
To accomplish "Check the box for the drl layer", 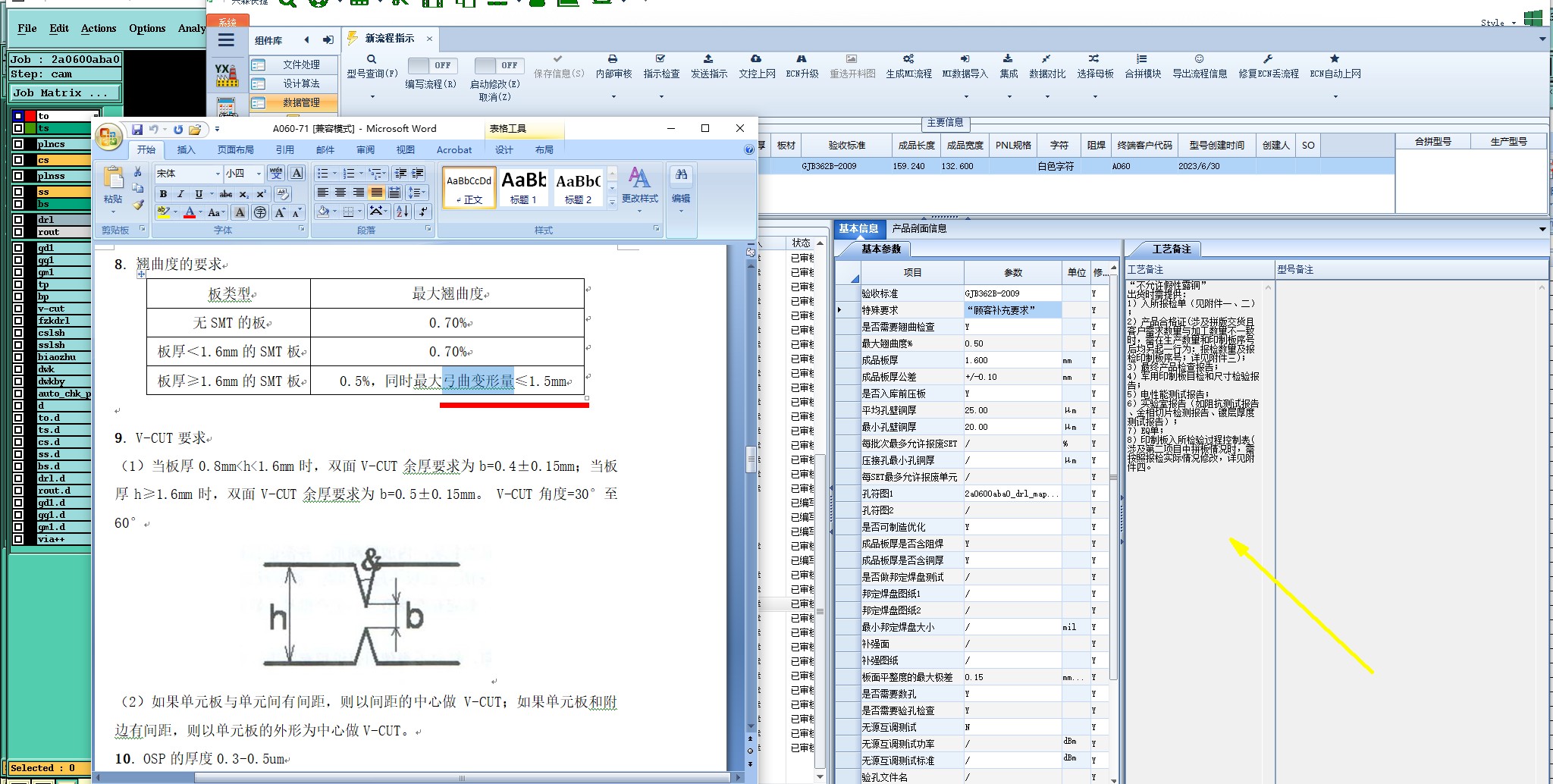I will (x=18, y=220).
